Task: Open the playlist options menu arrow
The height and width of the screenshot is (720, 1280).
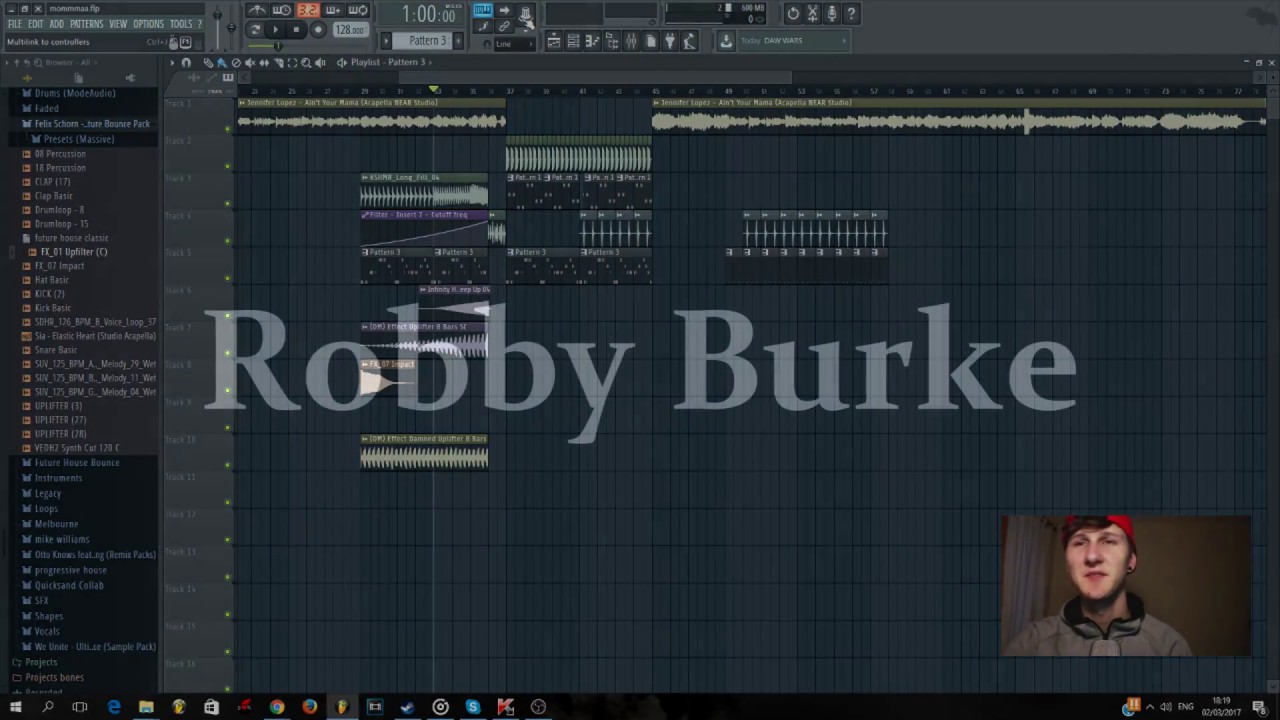Action: click(x=172, y=62)
